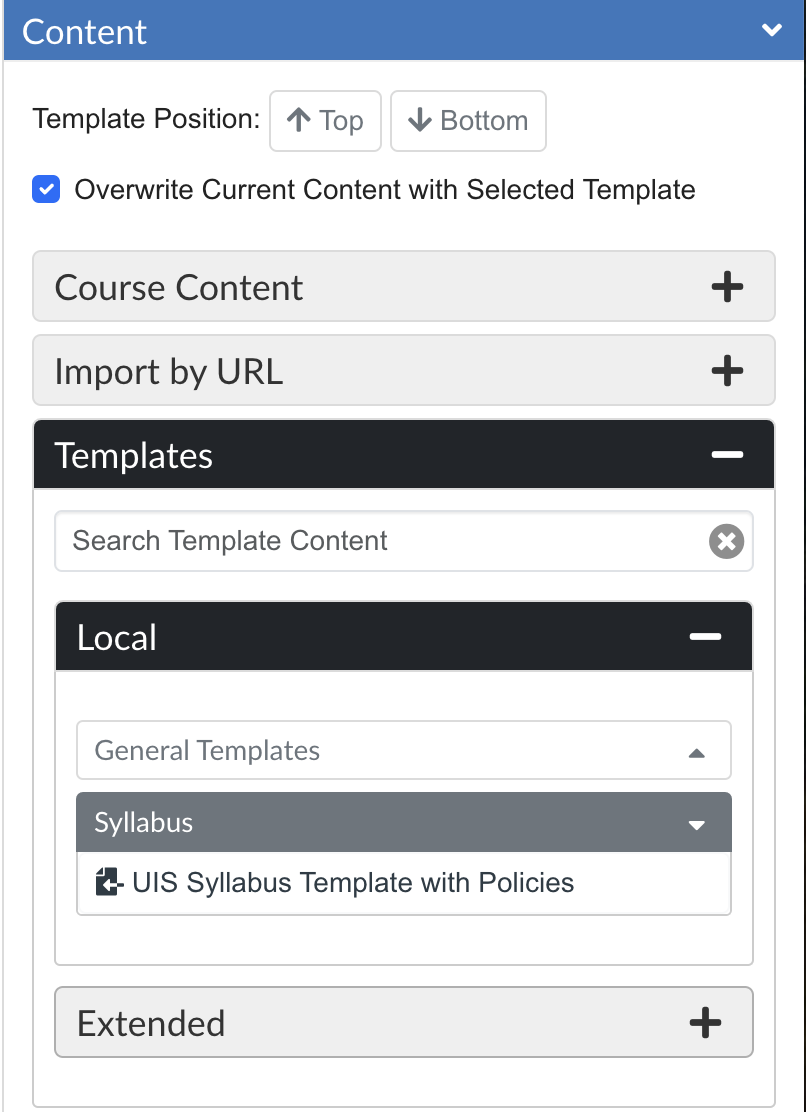
Task: Focus the Search Template Content field
Action: 383,540
